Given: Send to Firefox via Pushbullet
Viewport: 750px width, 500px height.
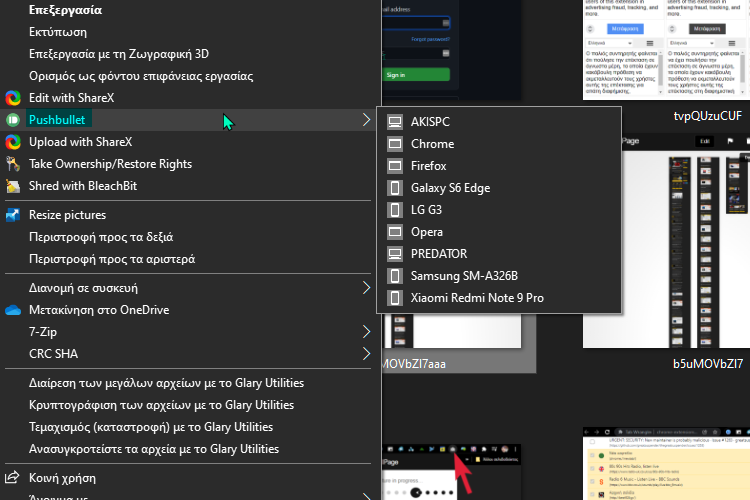Looking at the screenshot, I should point(499,166).
